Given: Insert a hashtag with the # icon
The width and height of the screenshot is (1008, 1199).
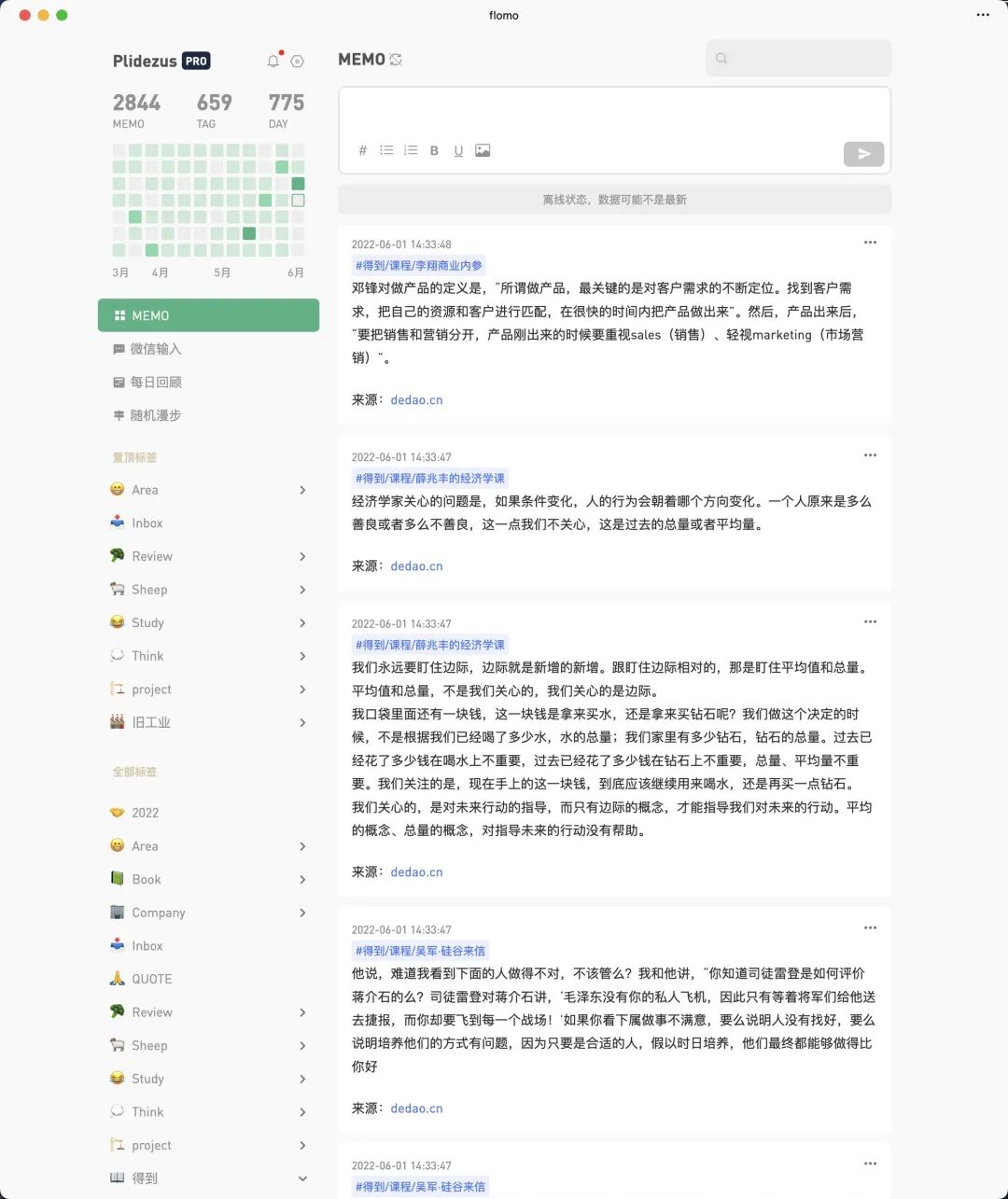Looking at the screenshot, I should tap(363, 150).
